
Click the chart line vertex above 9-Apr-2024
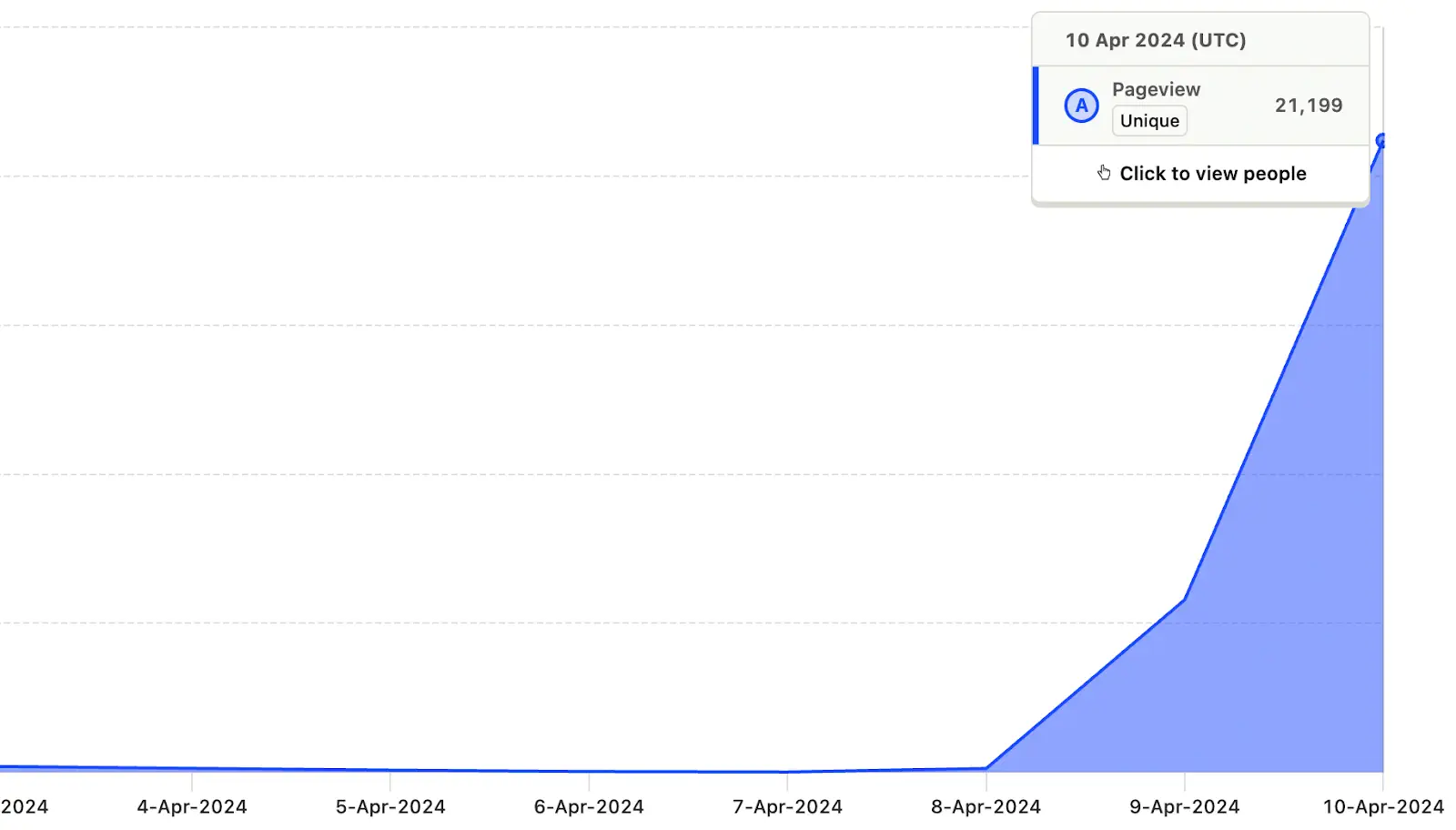pos(1184,600)
